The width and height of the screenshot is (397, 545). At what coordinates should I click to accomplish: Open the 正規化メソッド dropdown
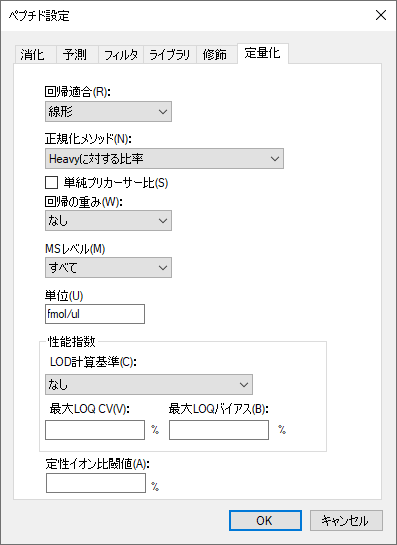coord(164,158)
